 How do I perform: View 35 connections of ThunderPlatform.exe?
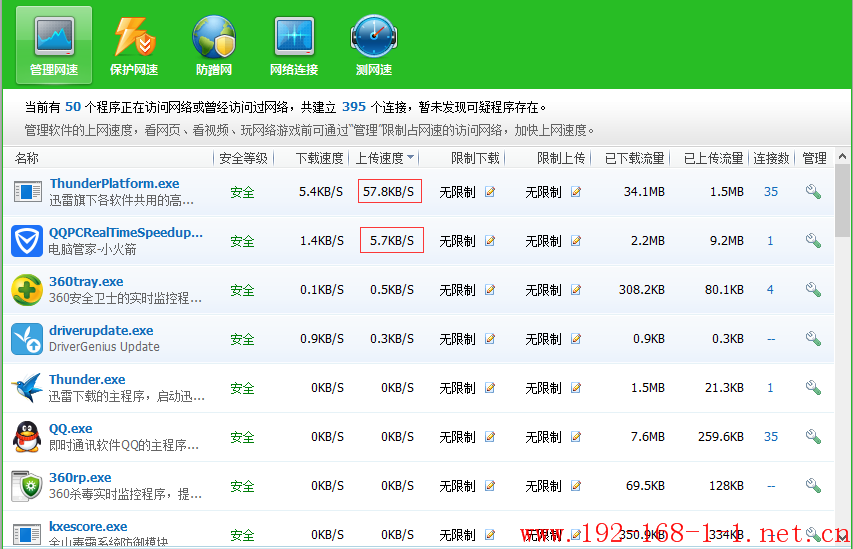pyautogui.click(x=771, y=192)
